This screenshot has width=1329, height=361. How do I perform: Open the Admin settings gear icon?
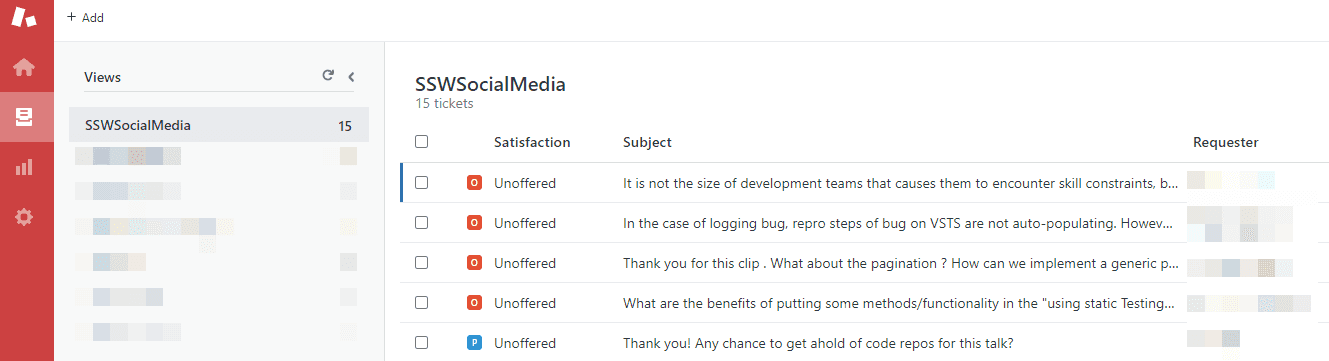pyautogui.click(x=24, y=216)
